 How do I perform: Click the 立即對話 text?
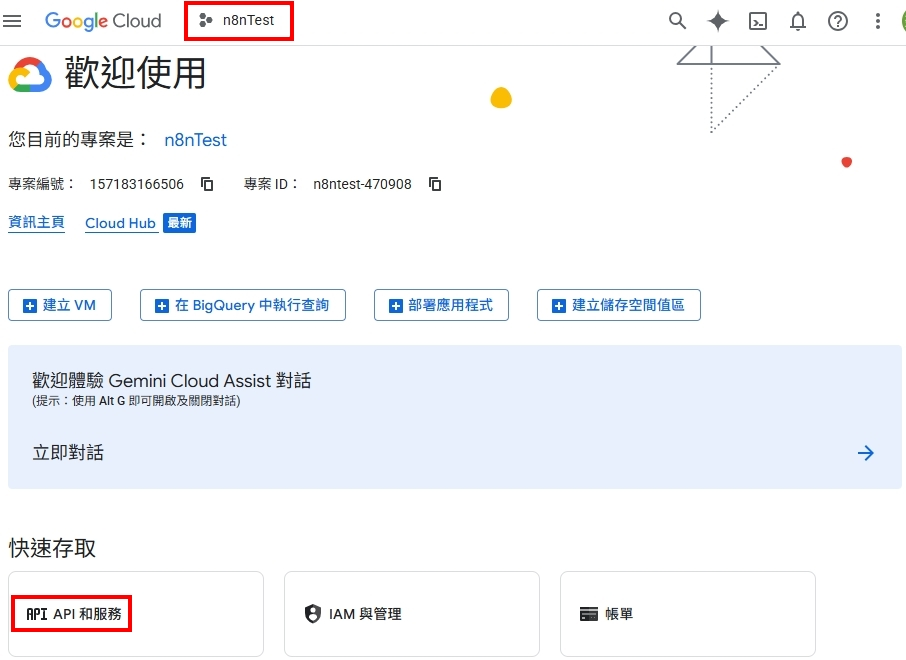[68, 453]
